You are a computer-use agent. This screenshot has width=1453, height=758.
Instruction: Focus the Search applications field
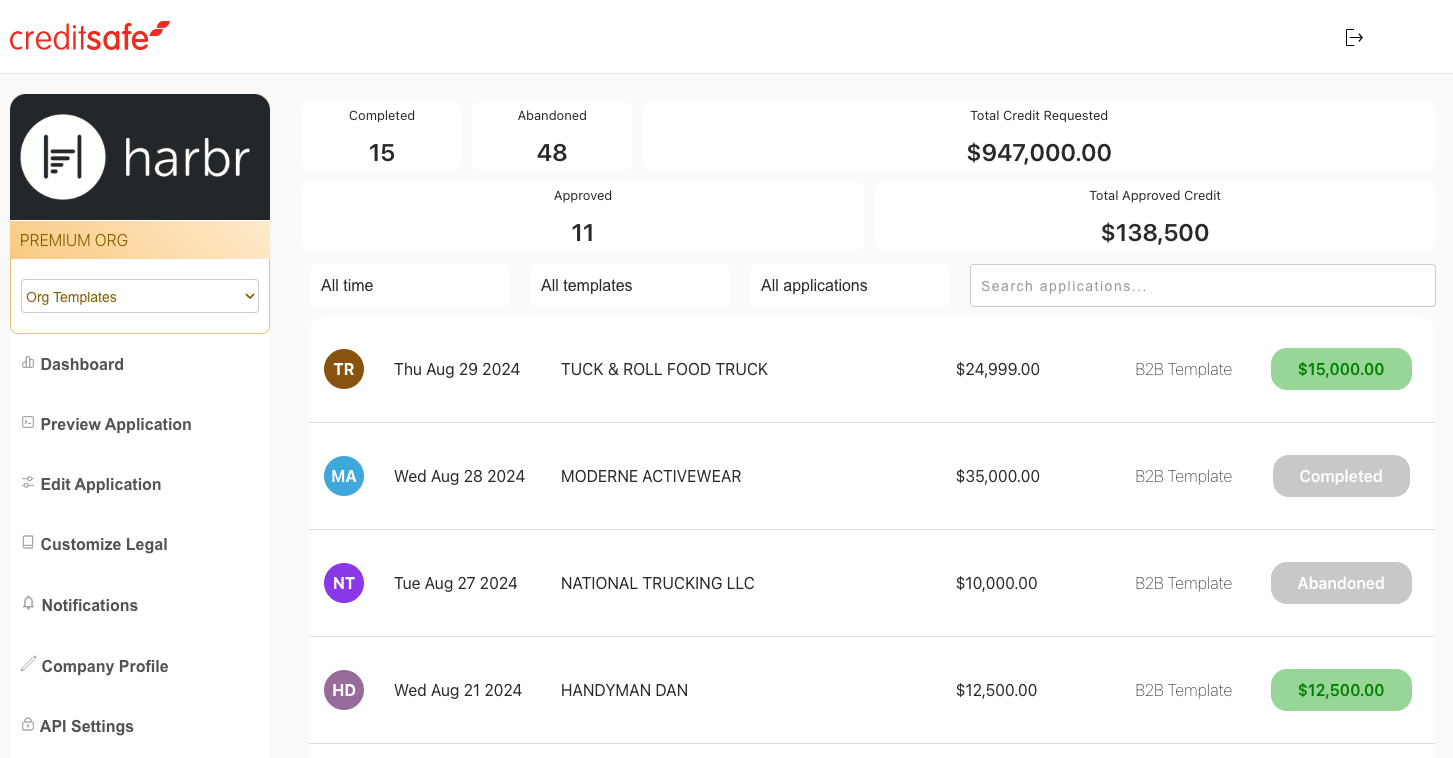coord(1202,286)
